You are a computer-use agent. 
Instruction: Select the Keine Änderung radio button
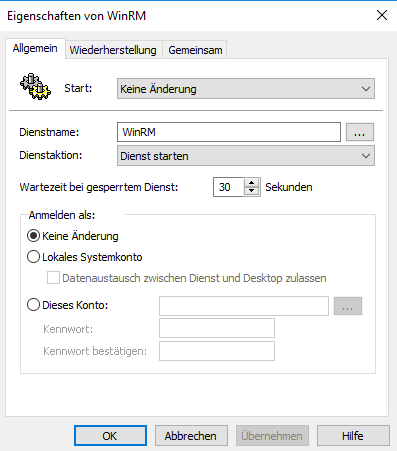pos(33,236)
